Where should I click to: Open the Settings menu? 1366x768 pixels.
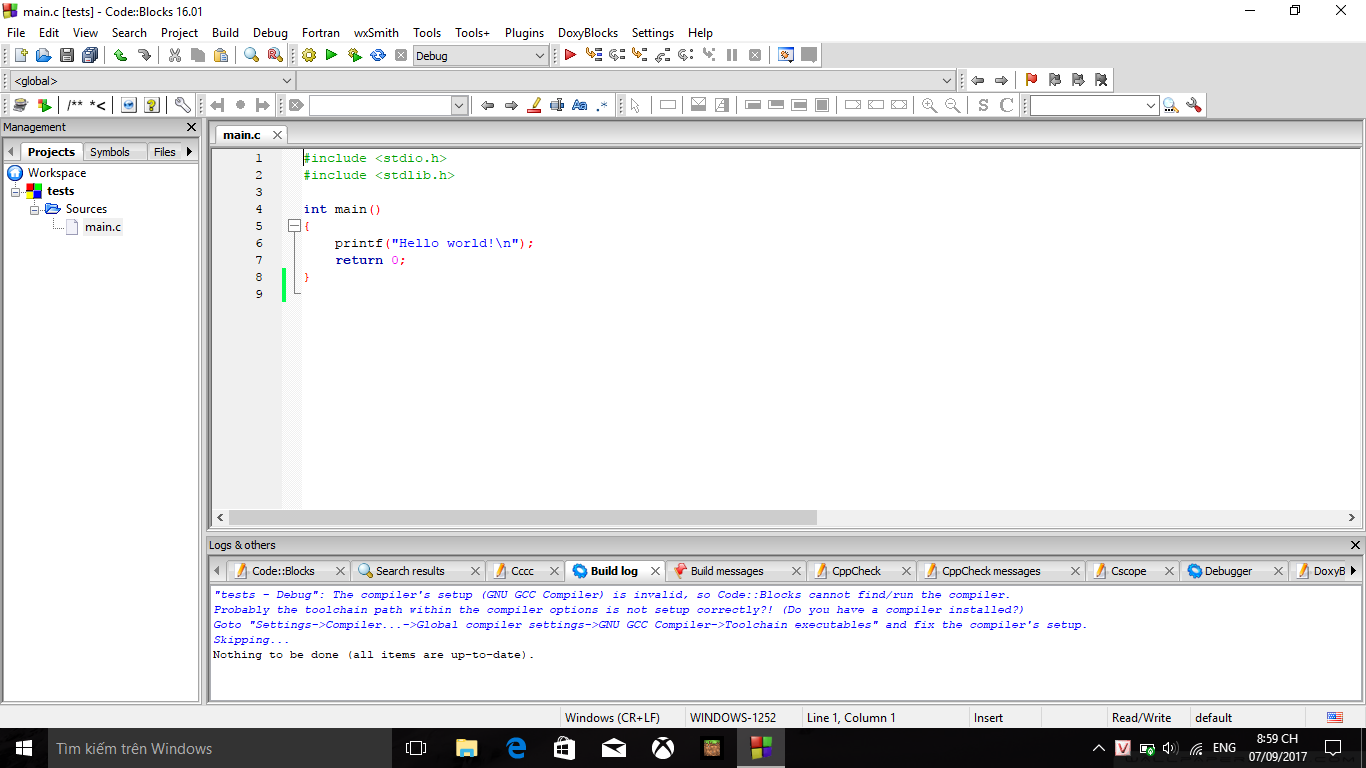pyautogui.click(x=653, y=33)
